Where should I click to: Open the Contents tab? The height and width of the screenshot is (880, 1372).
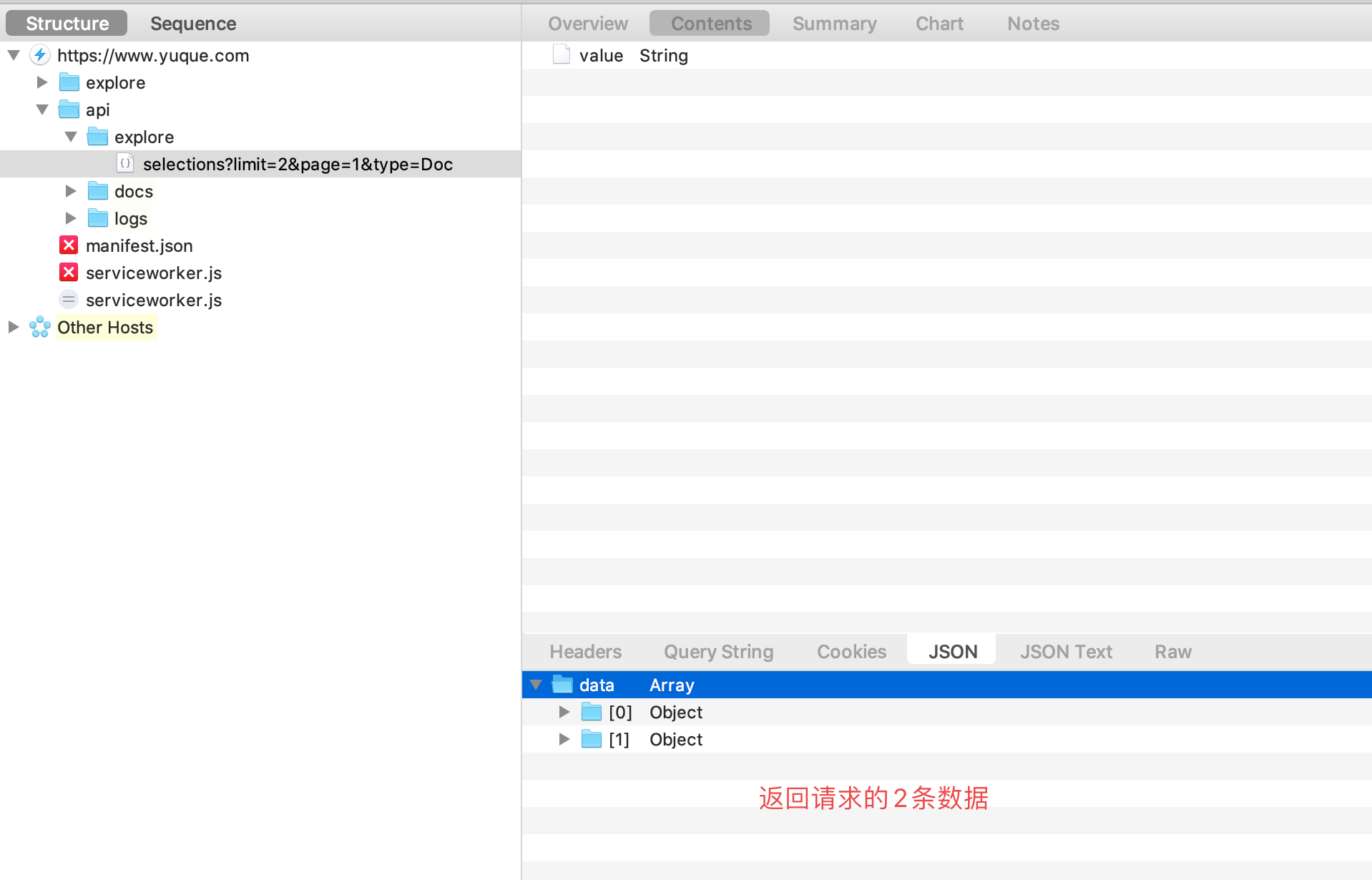[x=710, y=23]
